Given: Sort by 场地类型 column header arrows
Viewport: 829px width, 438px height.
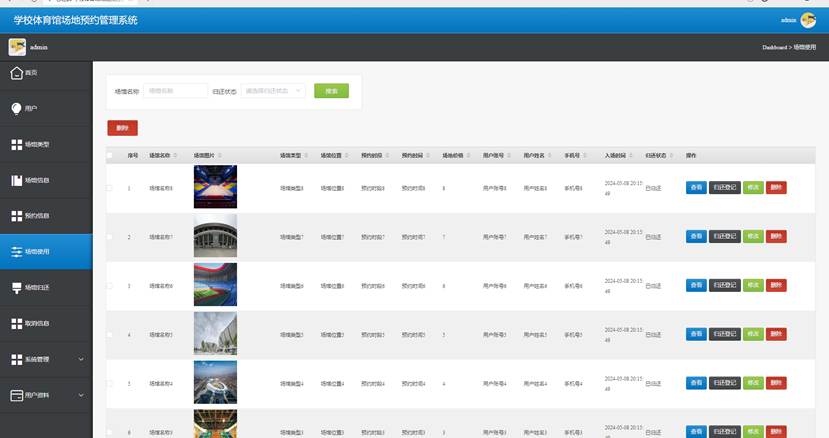Looking at the screenshot, I should (306, 156).
